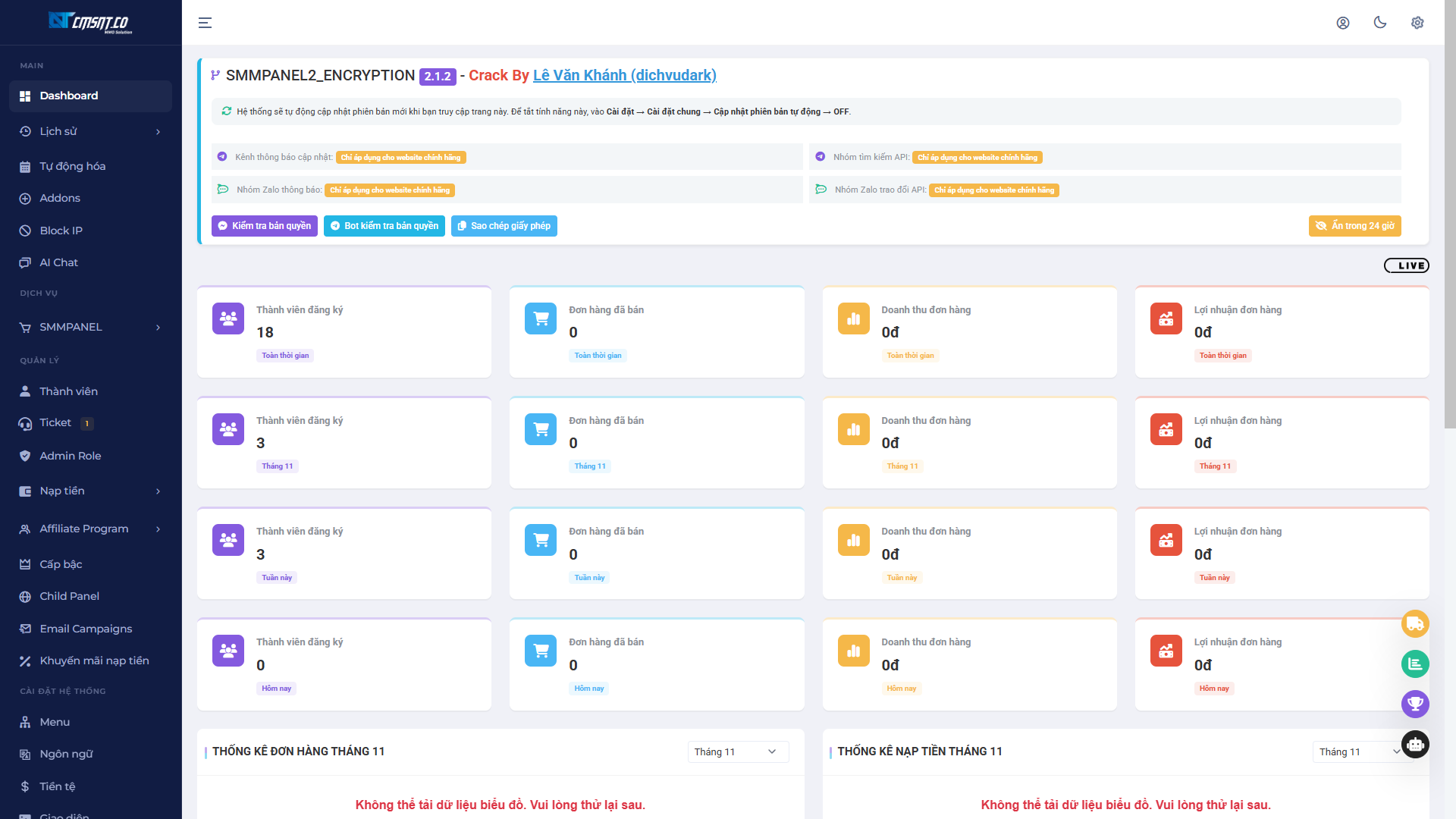Select Block IP in the sidebar

tap(61, 231)
